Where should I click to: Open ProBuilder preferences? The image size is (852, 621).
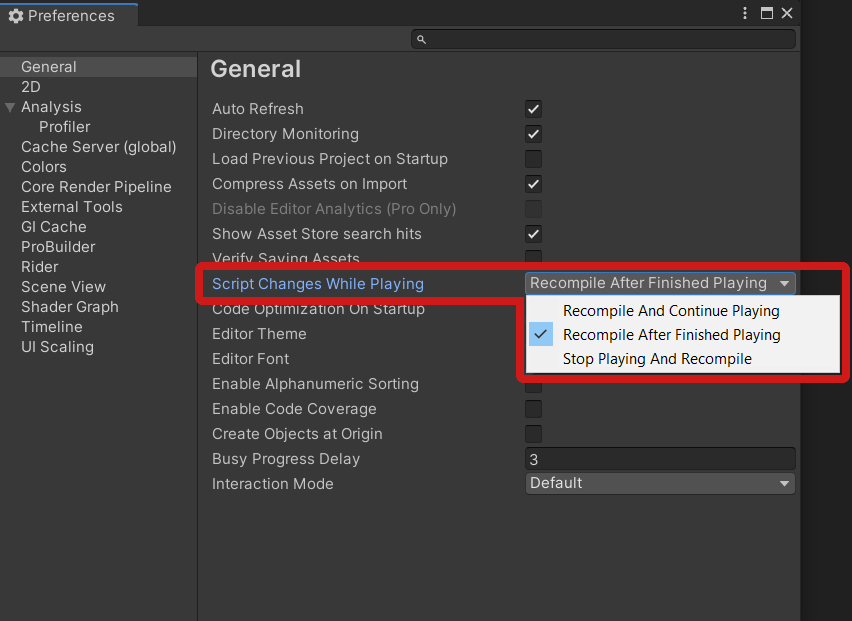tap(58, 247)
